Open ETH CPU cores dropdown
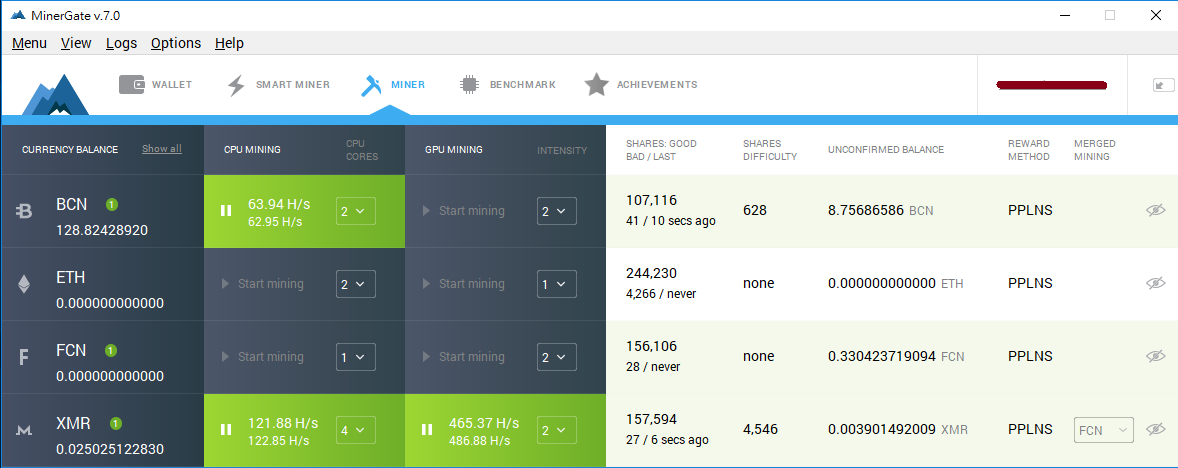Image resolution: width=1178 pixels, height=468 pixels. tap(355, 284)
